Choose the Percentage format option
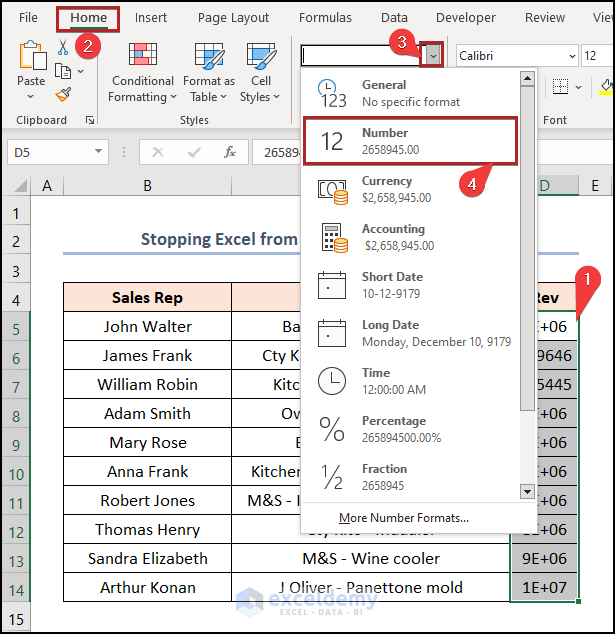The image size is (615, 634). (x=410, y=429)
